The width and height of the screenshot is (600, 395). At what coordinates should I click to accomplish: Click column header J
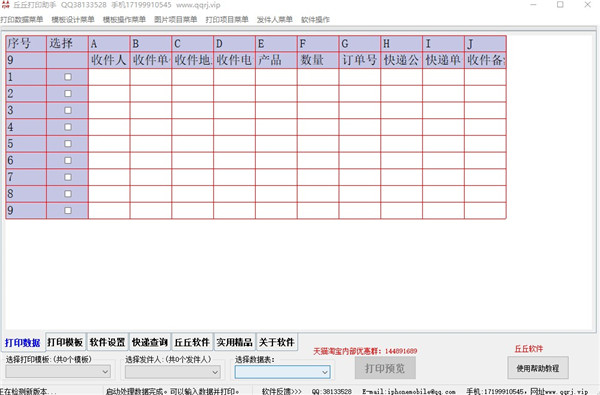coord(485,44)
